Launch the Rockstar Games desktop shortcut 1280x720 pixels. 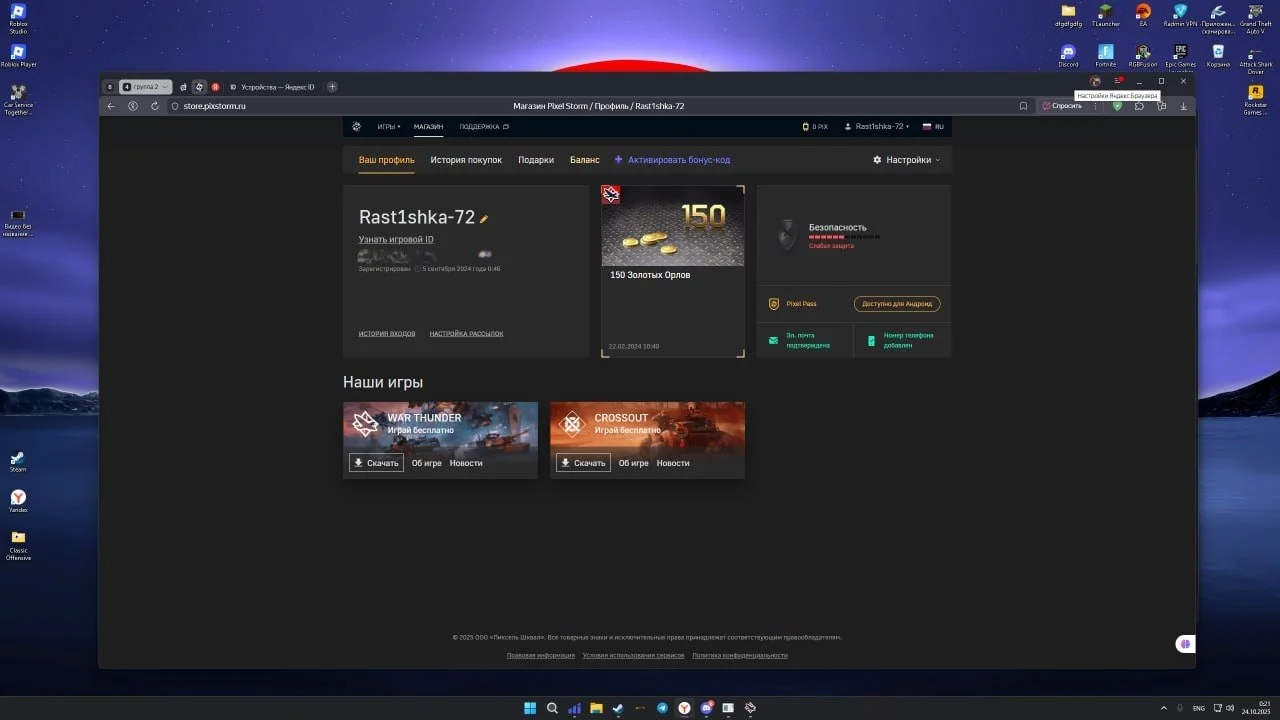[x=1255, y=100]
